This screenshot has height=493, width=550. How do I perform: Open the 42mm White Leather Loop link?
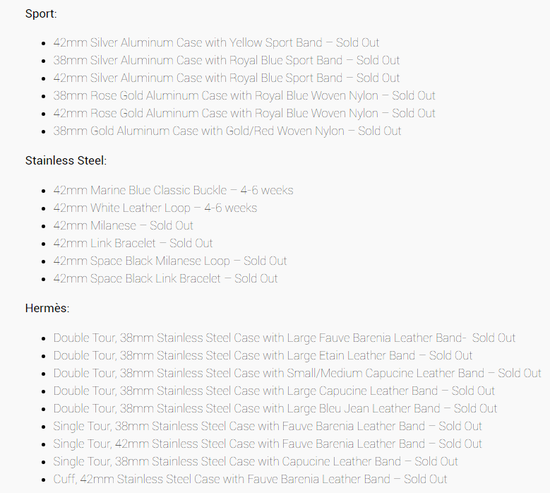(155, 208)
